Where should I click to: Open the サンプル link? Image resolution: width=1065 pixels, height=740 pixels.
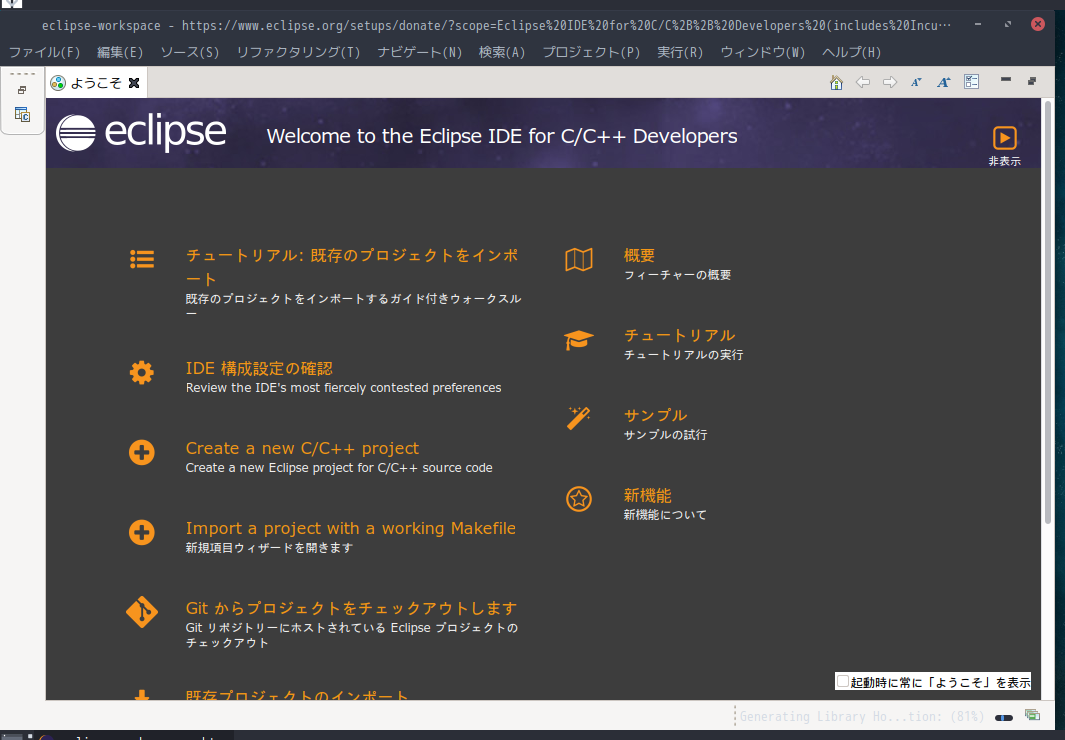coord(655,415)
